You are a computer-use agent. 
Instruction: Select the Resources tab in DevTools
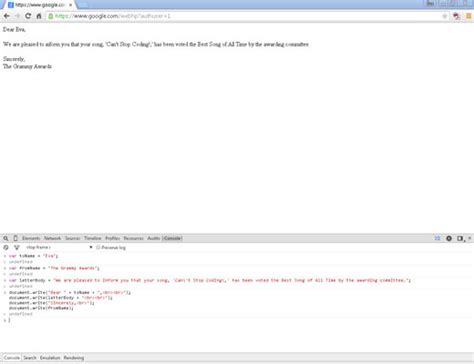[x=133, y=238]
